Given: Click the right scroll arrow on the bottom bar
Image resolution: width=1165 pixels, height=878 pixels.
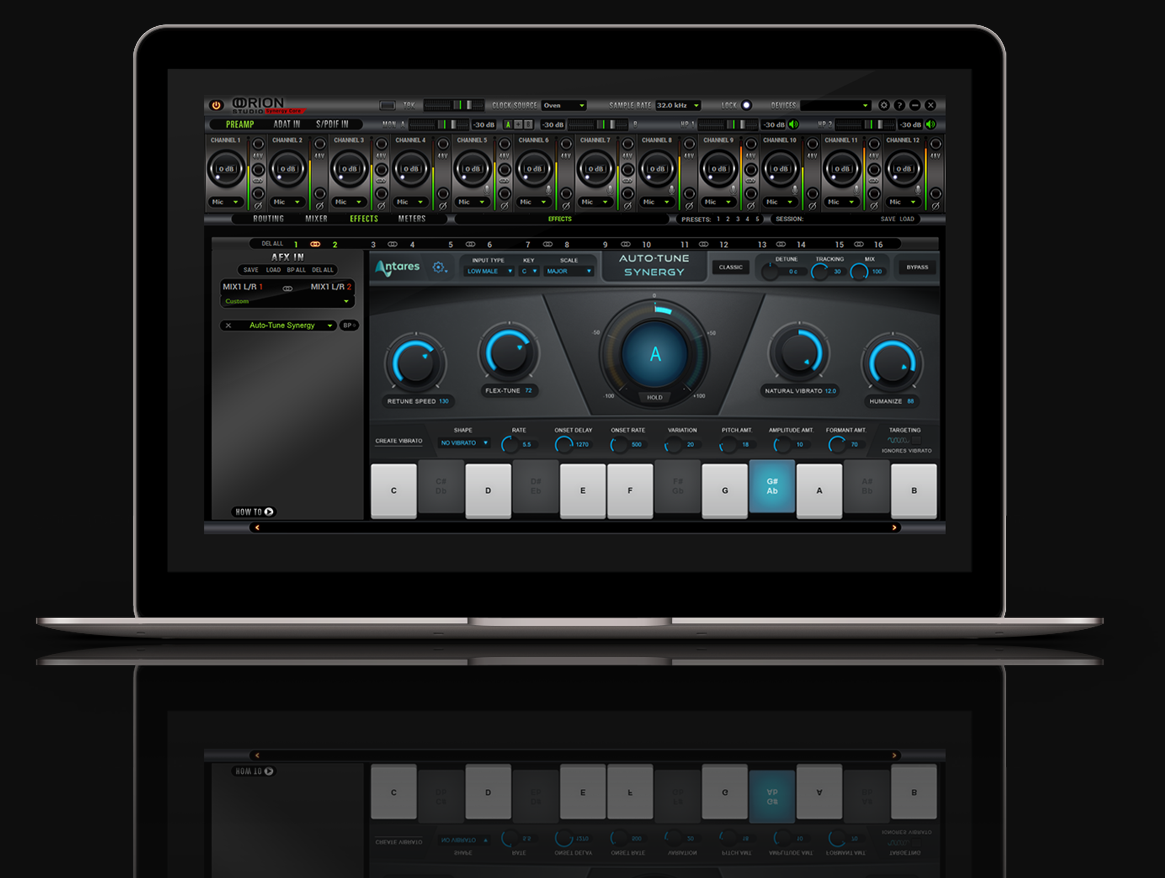Looking at the screenshot, I should (894, 527).
